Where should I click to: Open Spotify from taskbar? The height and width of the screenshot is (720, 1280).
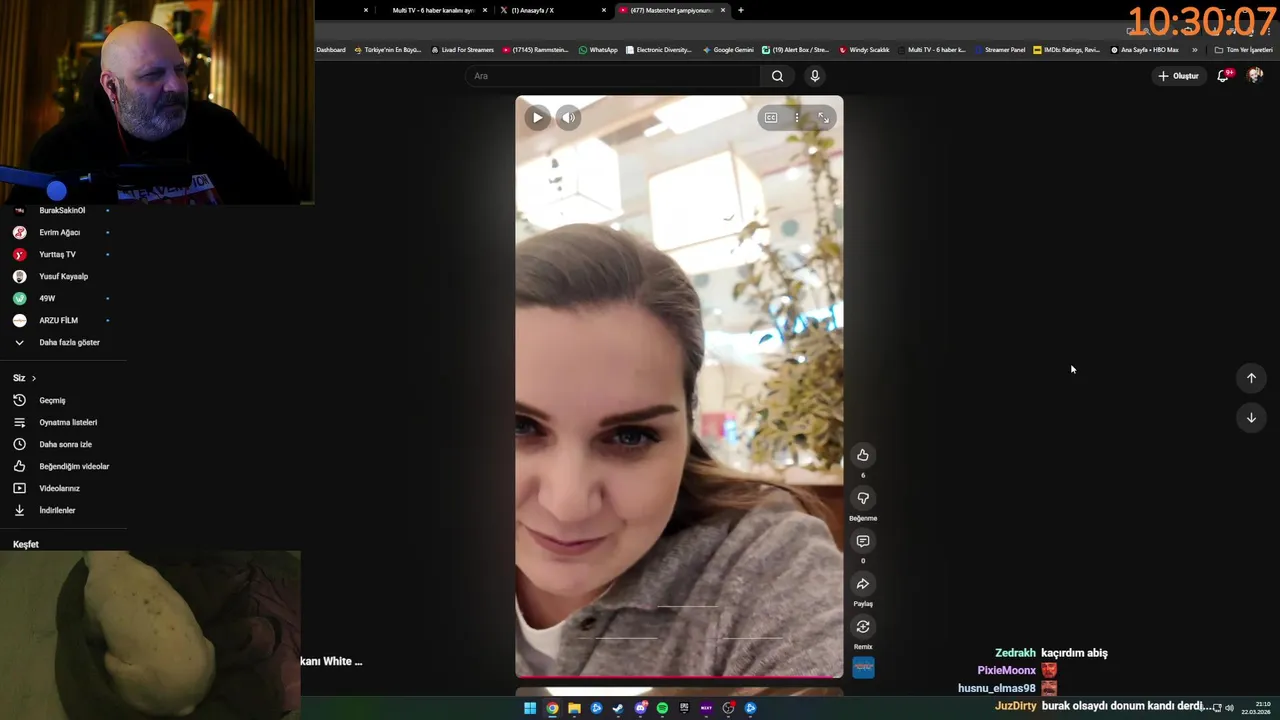pos(662,708)
